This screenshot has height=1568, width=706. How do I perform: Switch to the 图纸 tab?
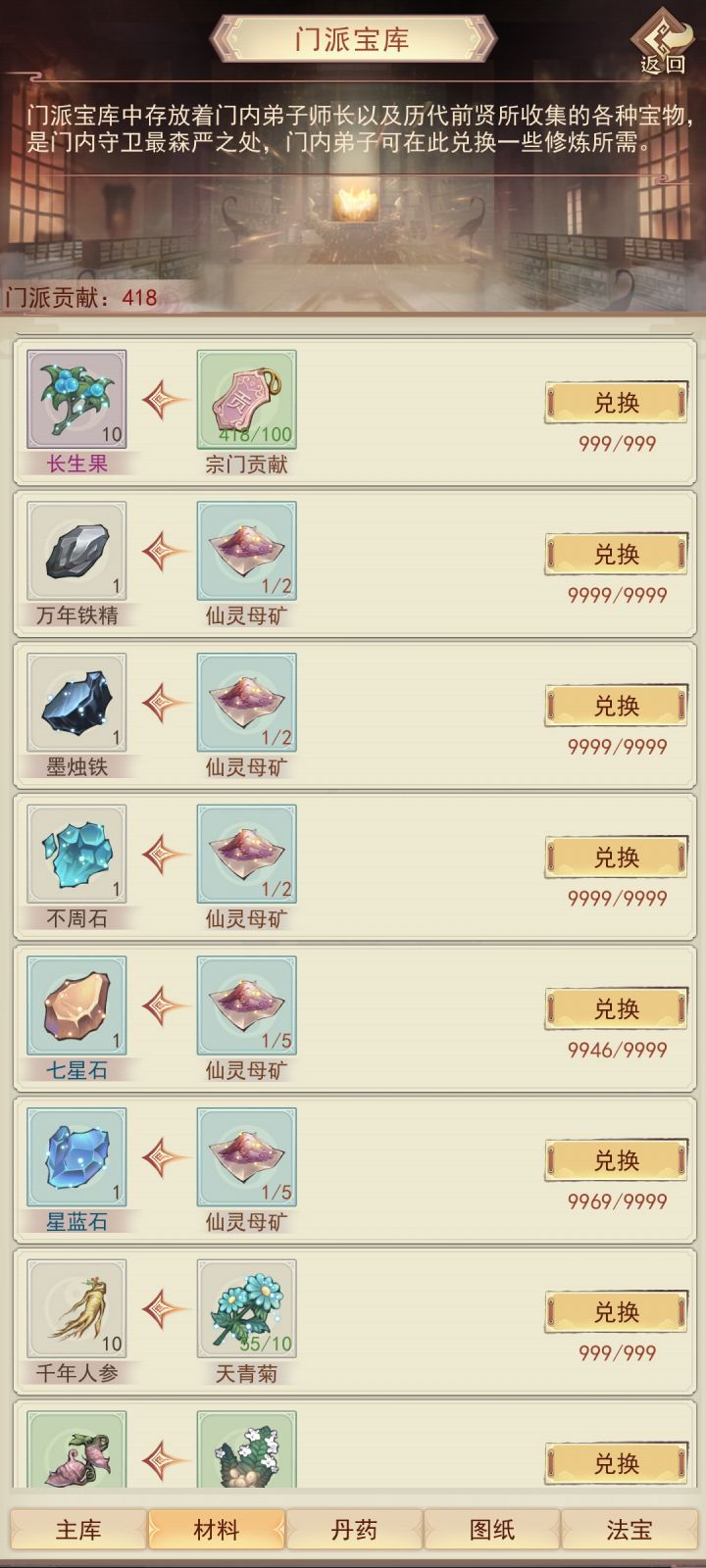492,1530
